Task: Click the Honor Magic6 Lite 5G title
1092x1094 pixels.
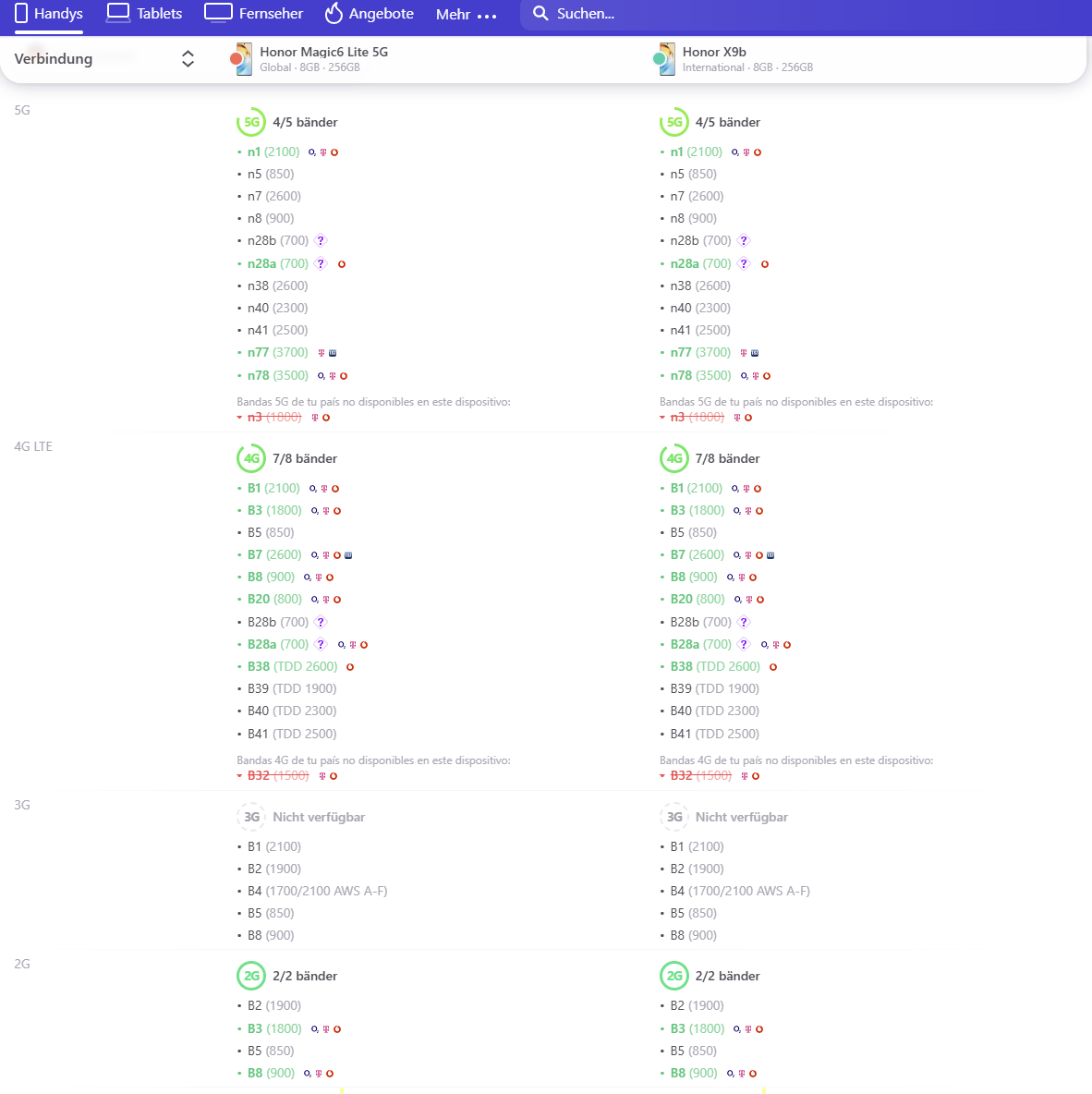Action: tap(323, 52)
